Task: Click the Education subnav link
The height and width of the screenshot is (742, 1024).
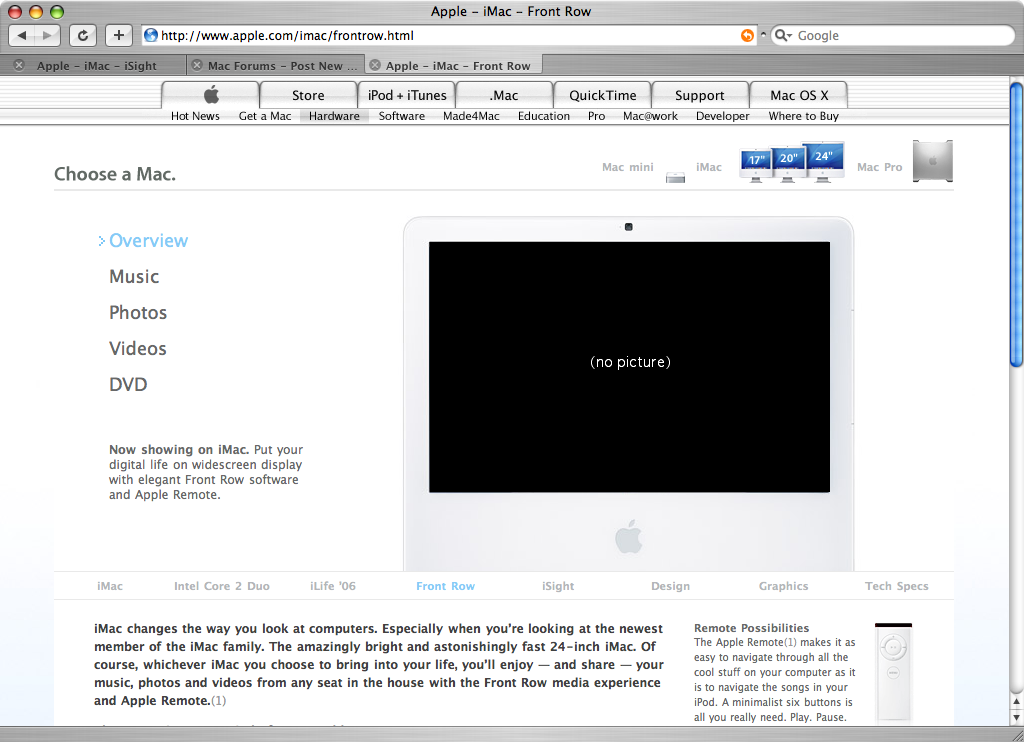Action: click(x=543, y=116)
